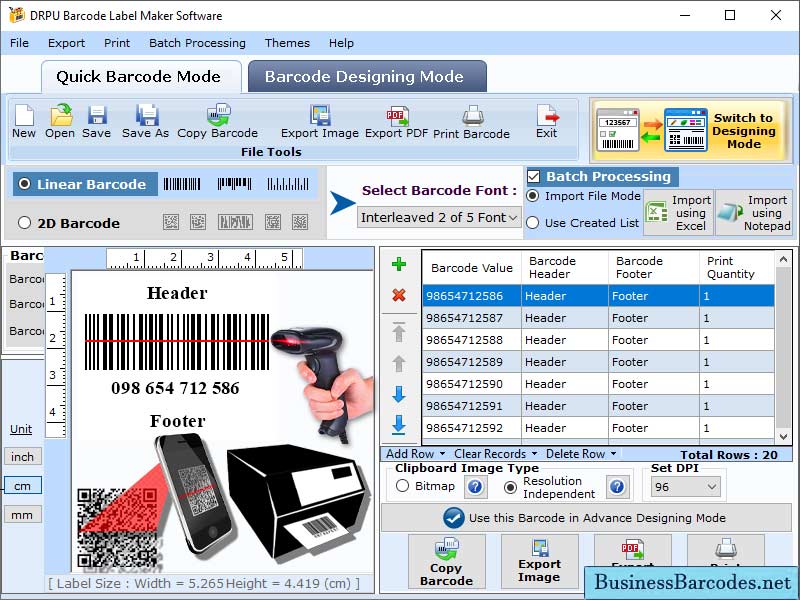Click first 2D barcode sample icon
The image size is (800, 600).
171,222
